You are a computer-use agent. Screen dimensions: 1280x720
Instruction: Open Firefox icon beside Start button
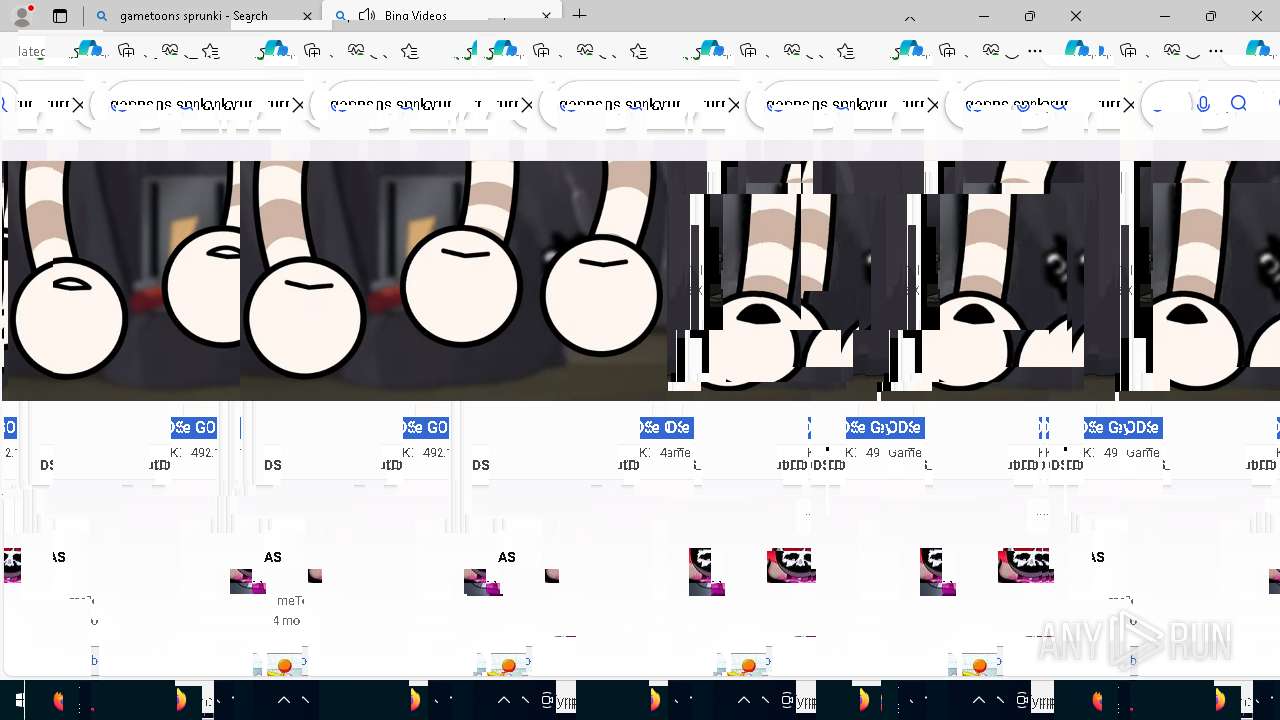(x=58, y=700)
